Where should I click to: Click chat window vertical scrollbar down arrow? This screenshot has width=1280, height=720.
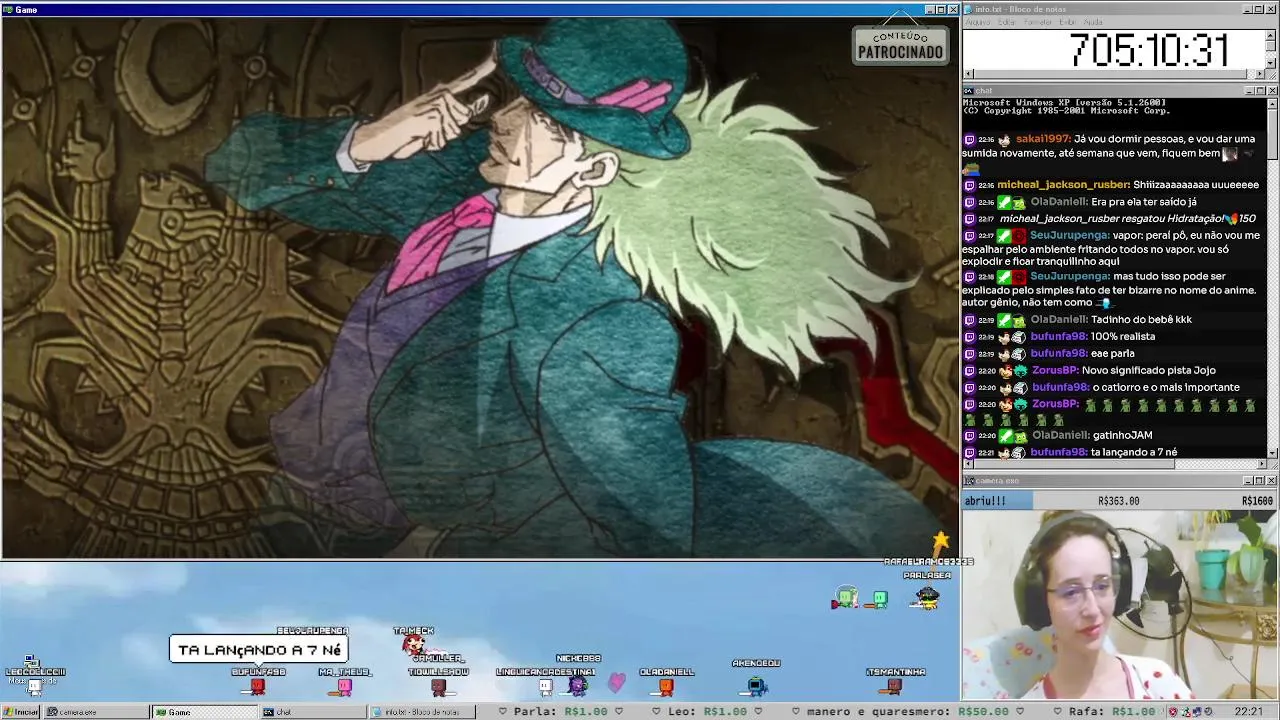pyautogui.click(x=1272, y=453)
